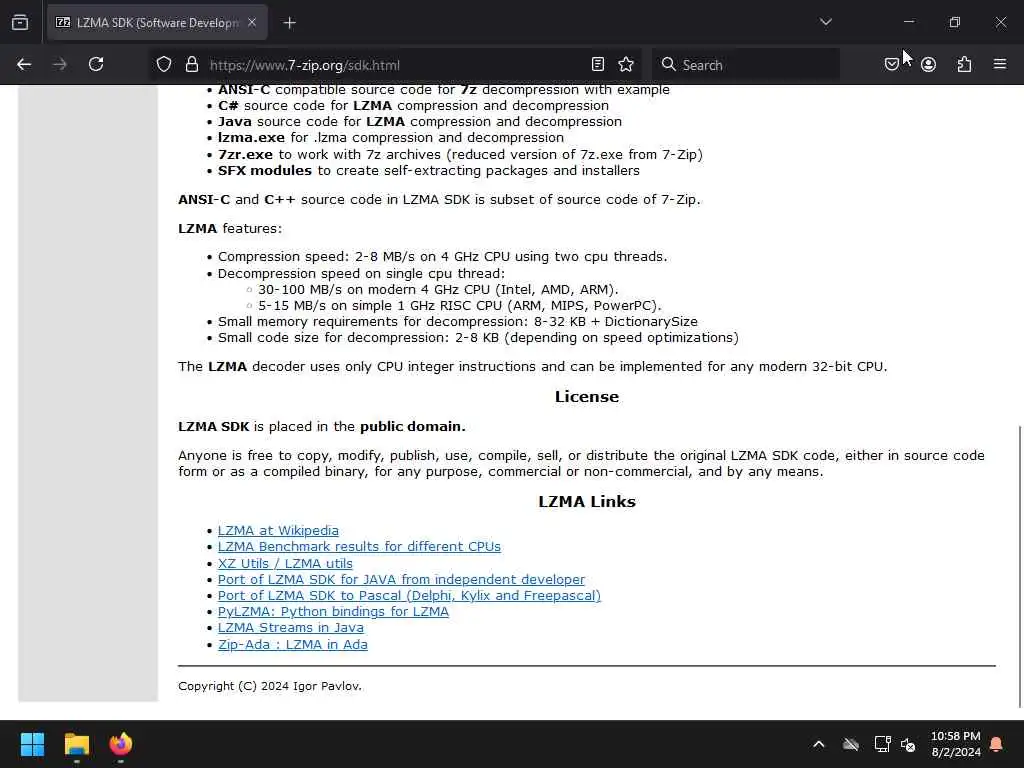The width and height of the screenshot is (1024, 768).
Task: Open XZ Utils / LZMA utils link
Action: coord(285,564)
